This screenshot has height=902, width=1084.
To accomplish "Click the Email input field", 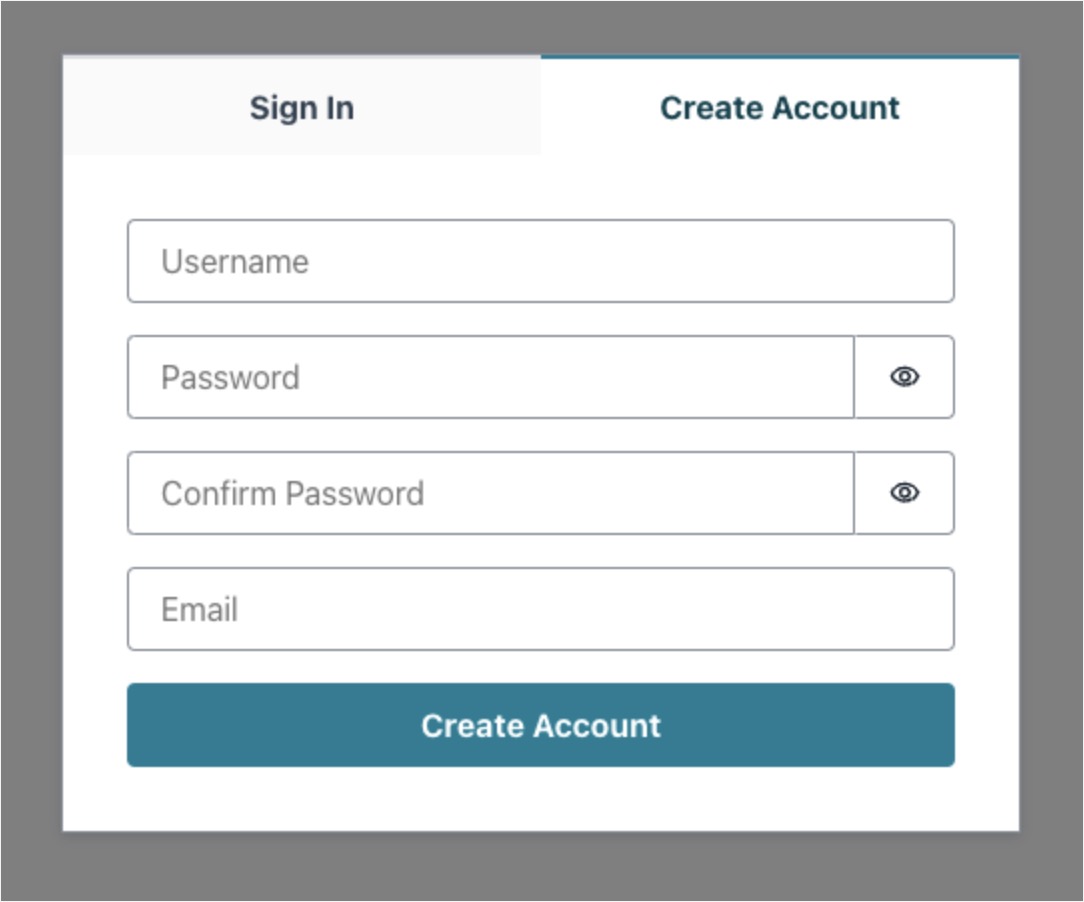I will point(540,609).
